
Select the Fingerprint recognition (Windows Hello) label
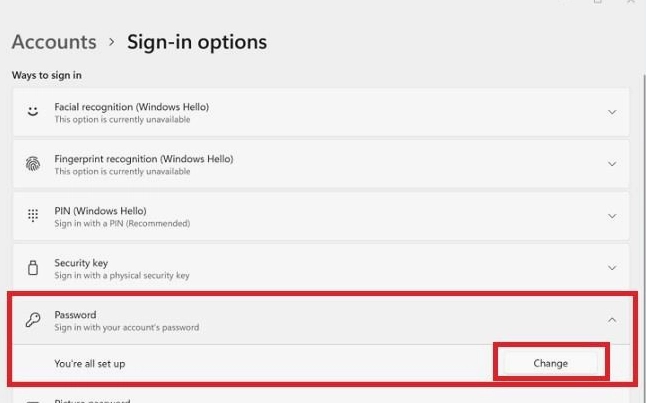143,159
